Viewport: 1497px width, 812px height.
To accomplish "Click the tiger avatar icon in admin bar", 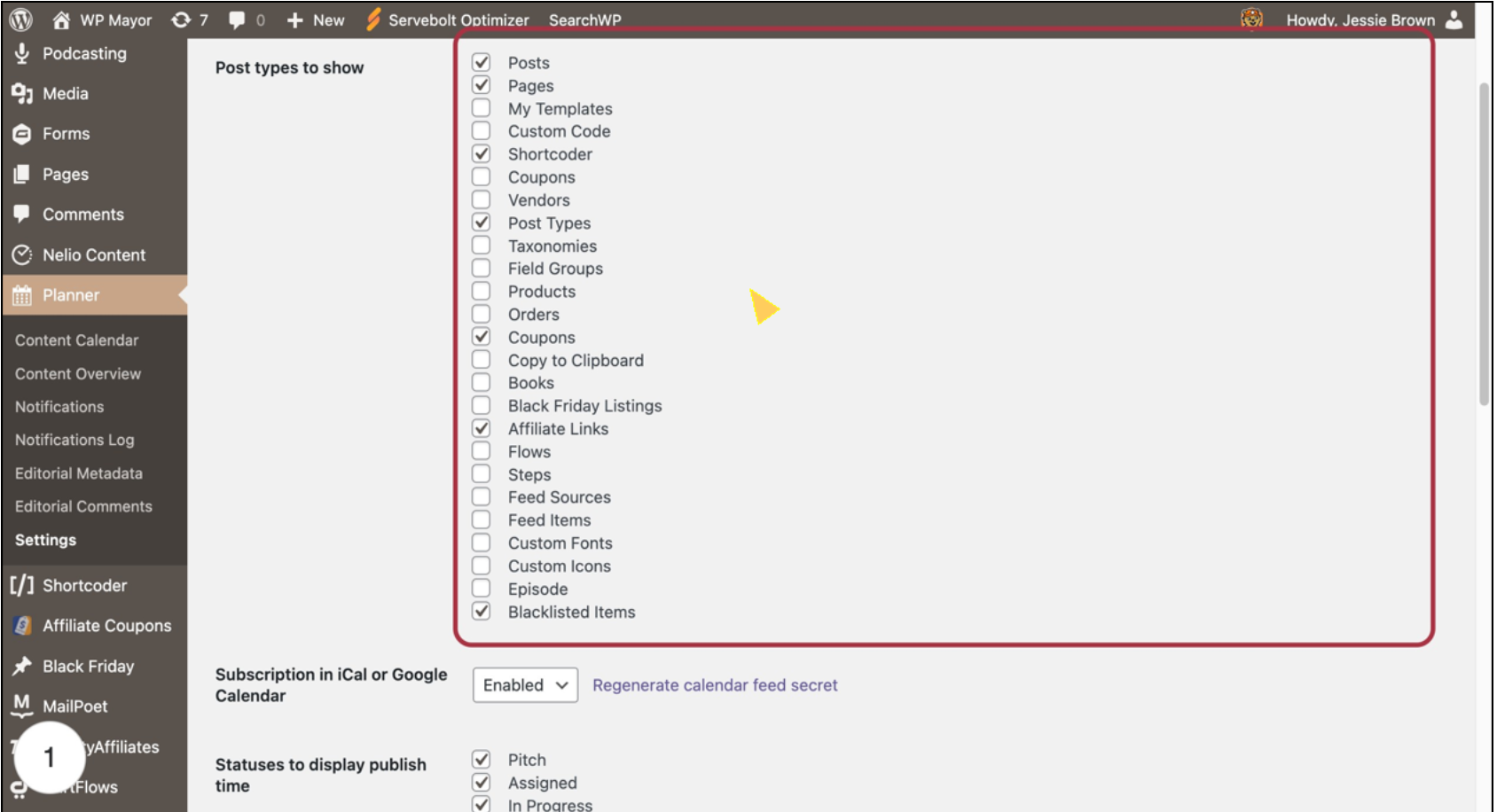I will point(1251,18).
